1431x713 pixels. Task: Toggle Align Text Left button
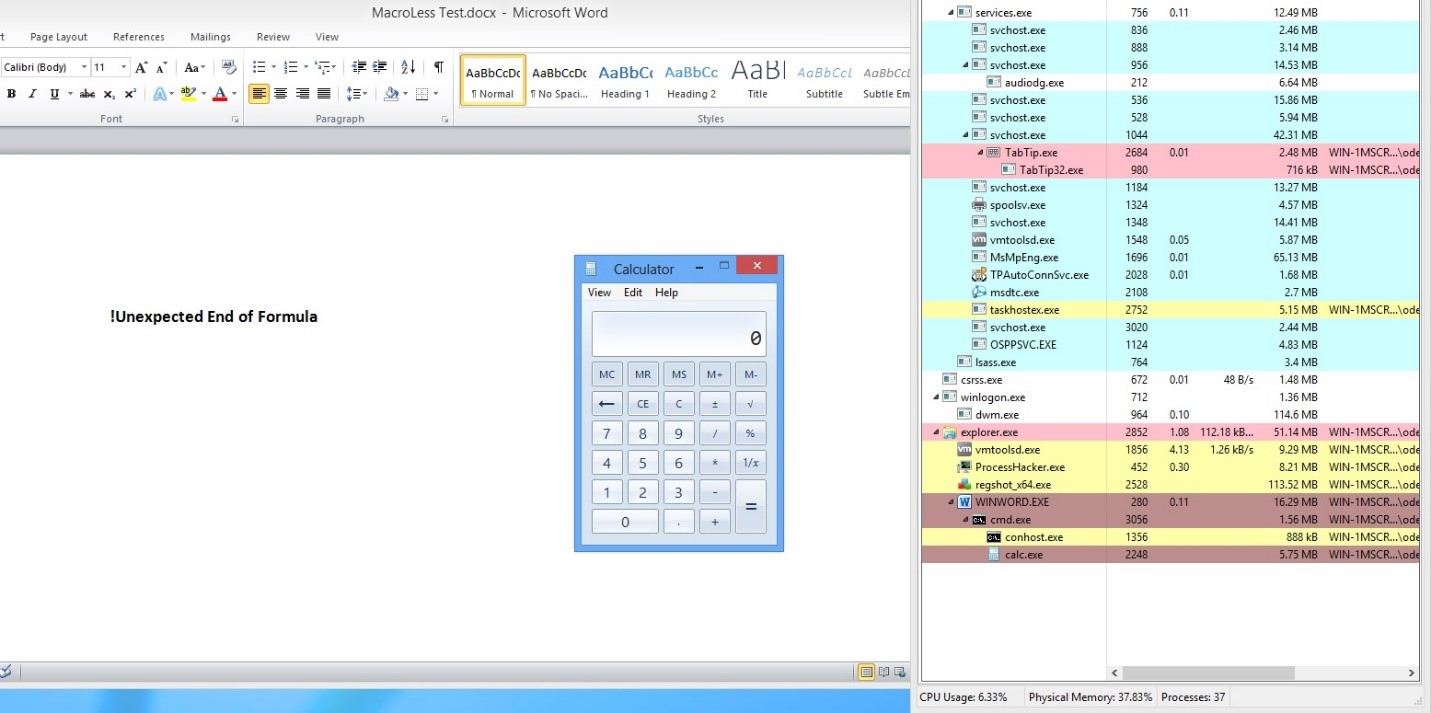[x=259, y=94]
